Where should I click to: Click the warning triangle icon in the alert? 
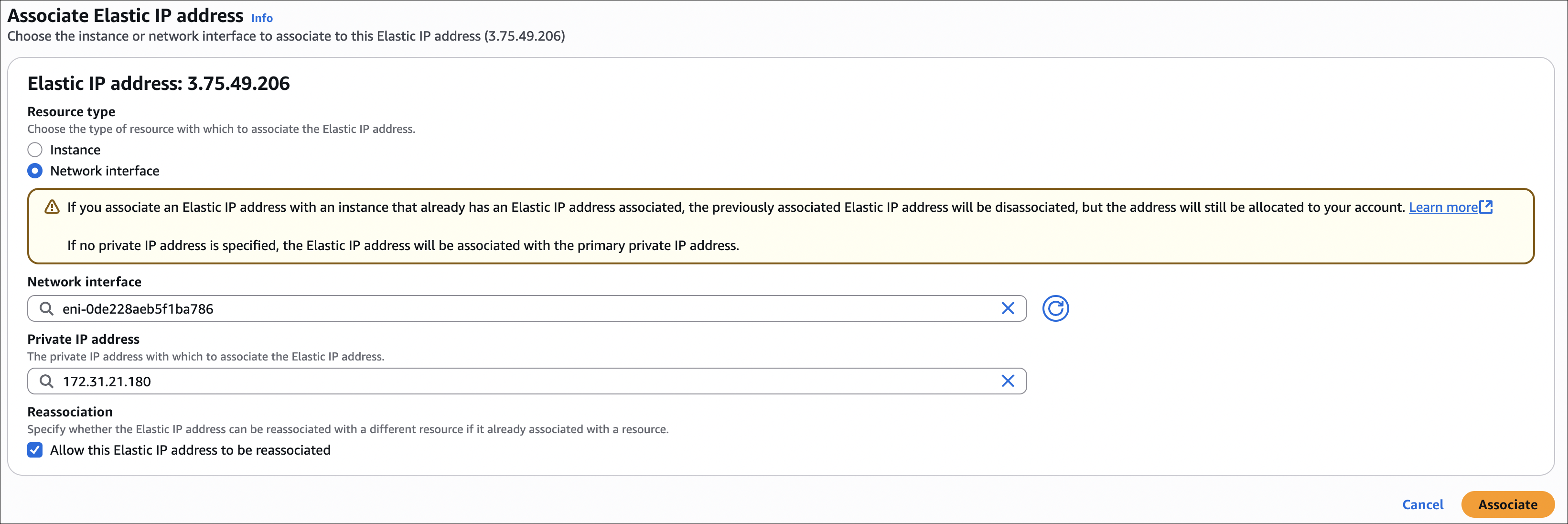tap(53, 207)
